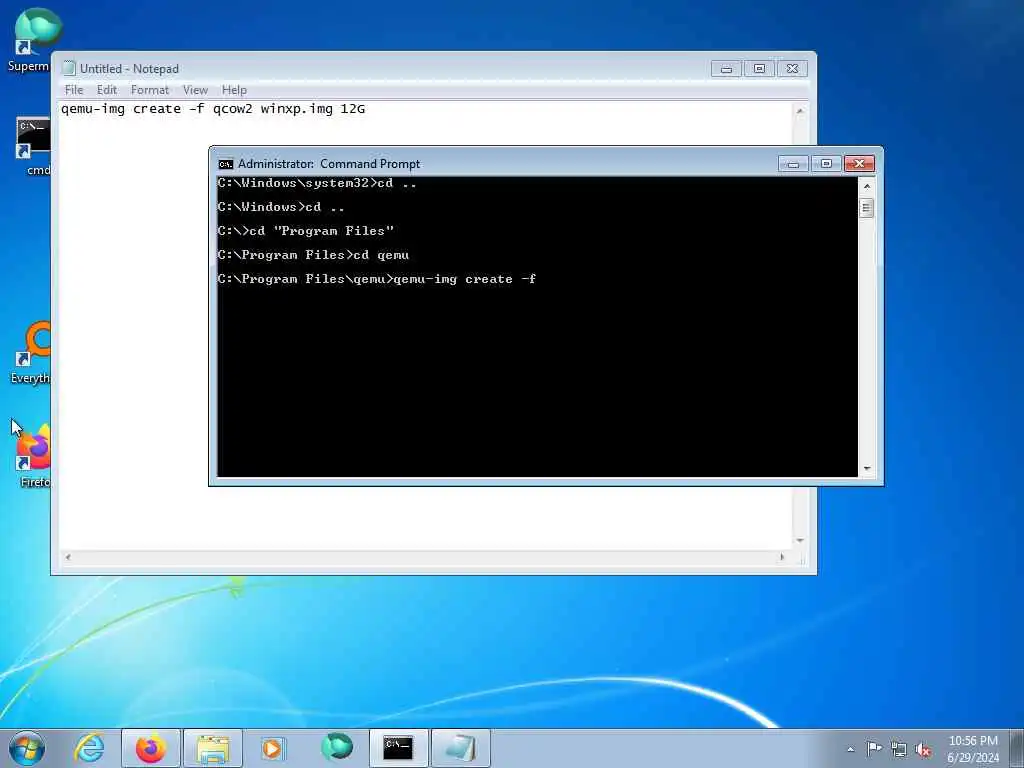This screenshot has width=1024, height=768.
Task: Click the Command Prompt scrollbar thumb
Action: click(x=866, y=208)
